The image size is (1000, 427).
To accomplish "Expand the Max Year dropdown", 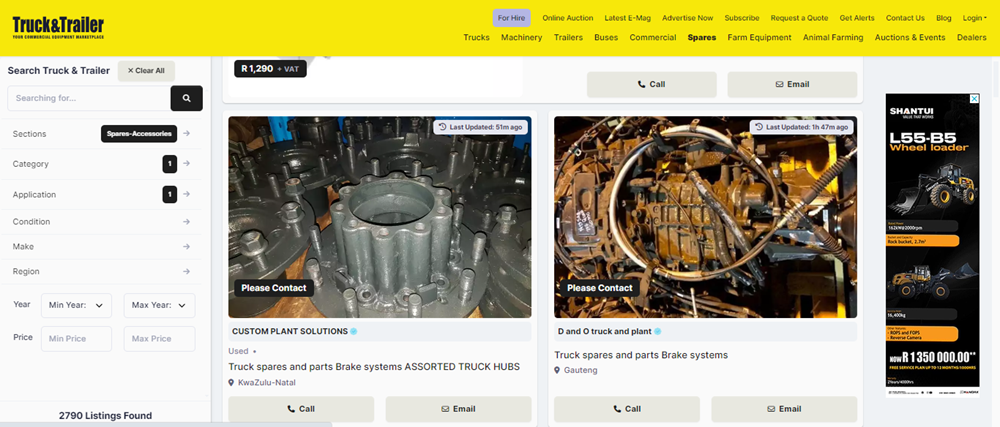I will (159, 305).
